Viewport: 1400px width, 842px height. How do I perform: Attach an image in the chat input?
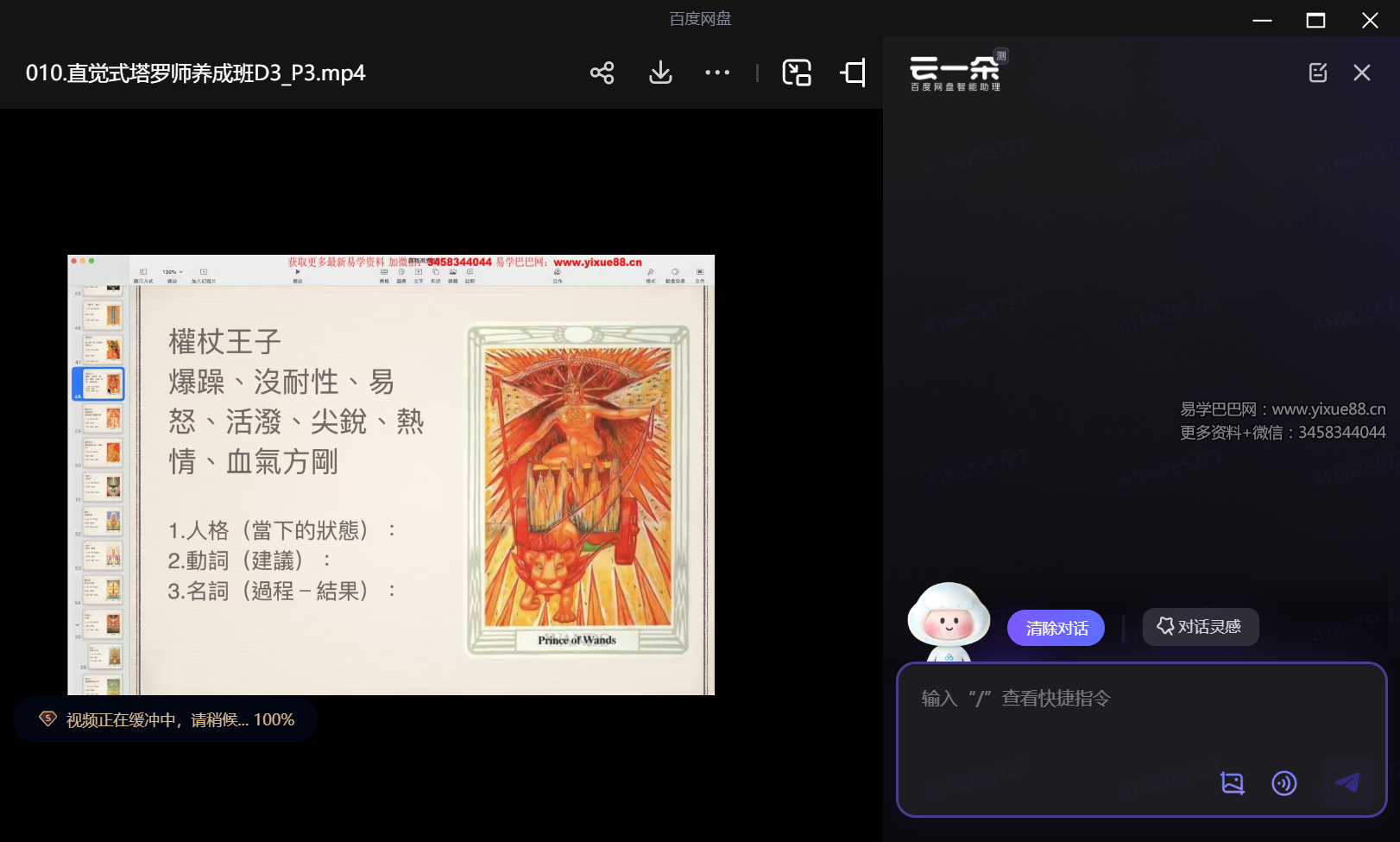tap(1232, 783)
